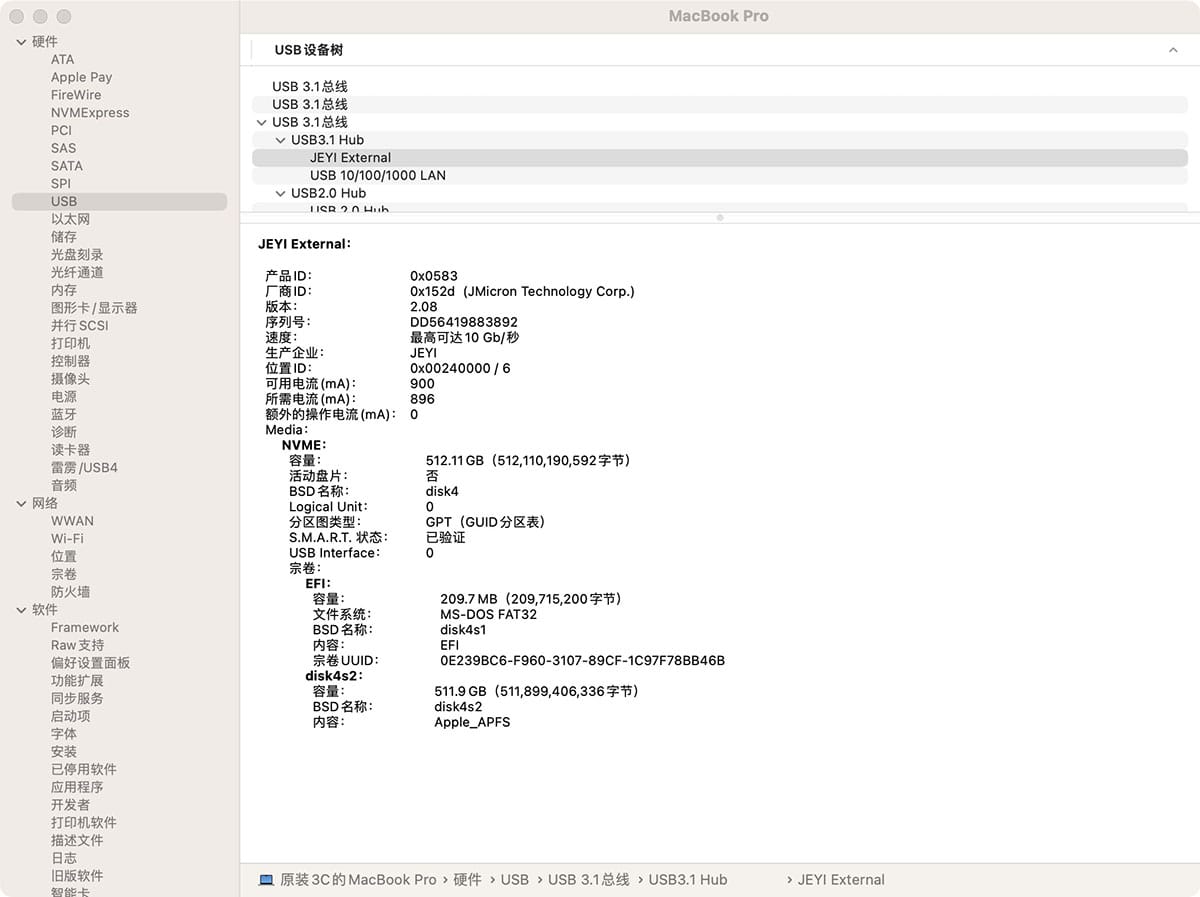Click the split pane divider handle
The height and width of the screenshot is (897, 1200).
[x=720, y=217]
